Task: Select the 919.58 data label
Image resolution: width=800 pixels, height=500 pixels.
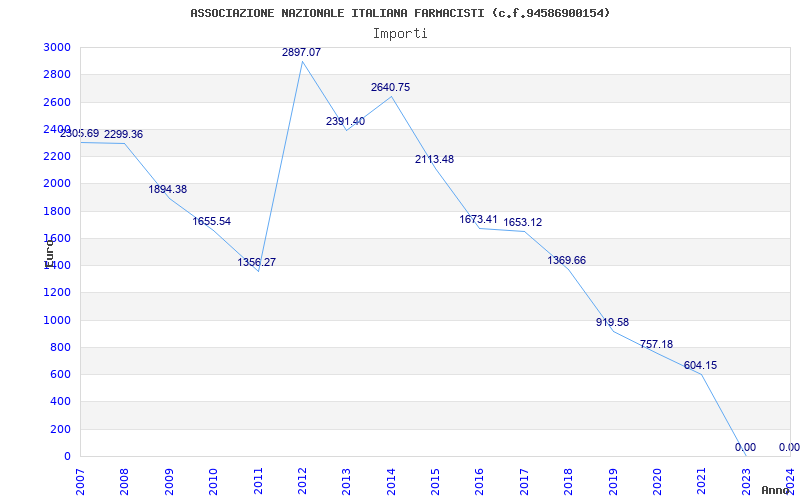Action: coord(612,322)
